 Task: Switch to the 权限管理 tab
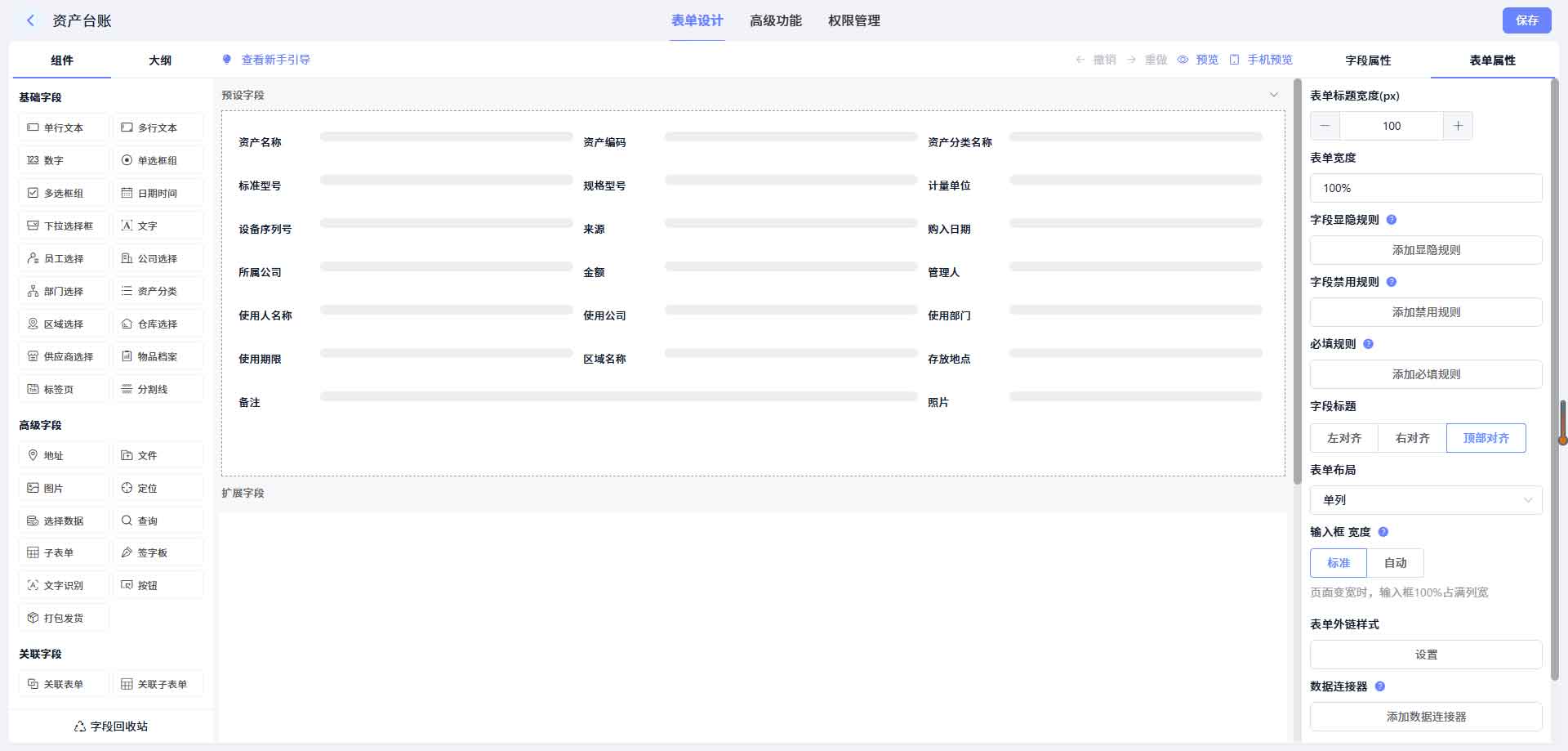click(x=854, y=20)
